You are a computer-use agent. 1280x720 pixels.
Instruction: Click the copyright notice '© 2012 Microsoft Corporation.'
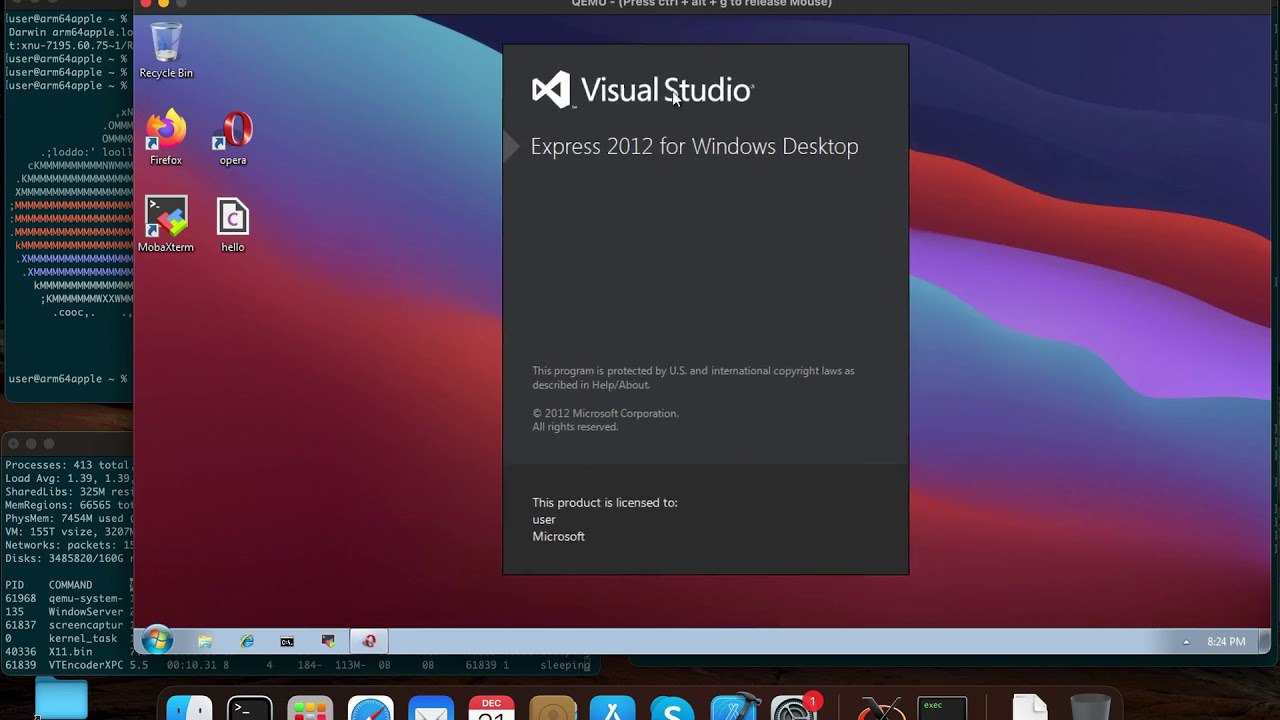click(605, 413)
